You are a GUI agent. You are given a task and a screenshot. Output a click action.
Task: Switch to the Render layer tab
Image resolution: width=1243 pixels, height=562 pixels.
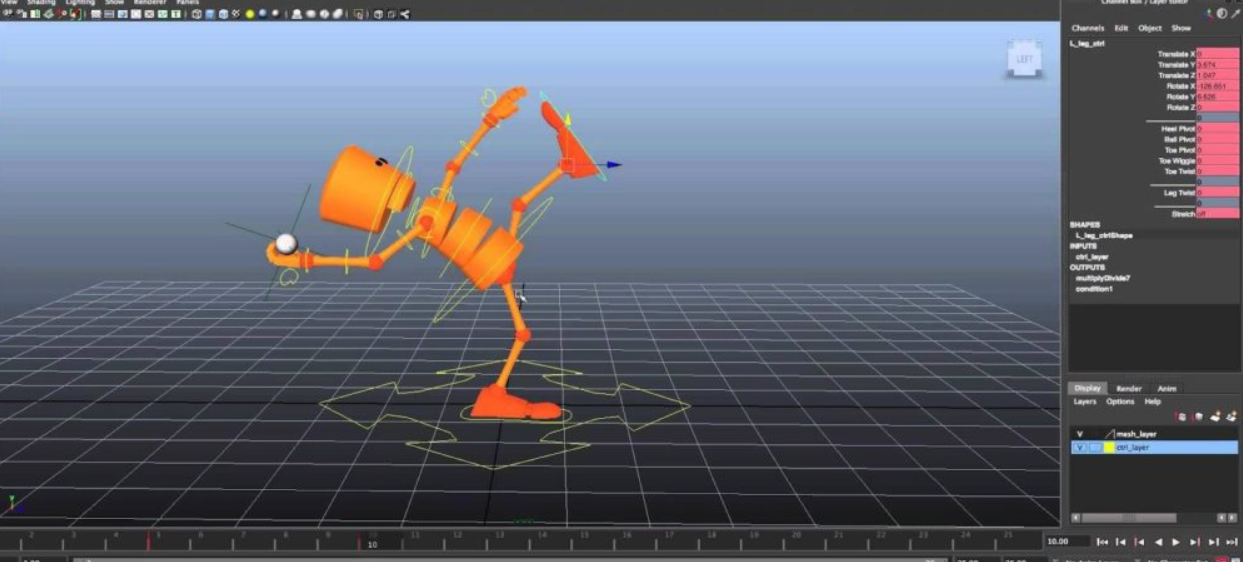(x=1128, y=388)
